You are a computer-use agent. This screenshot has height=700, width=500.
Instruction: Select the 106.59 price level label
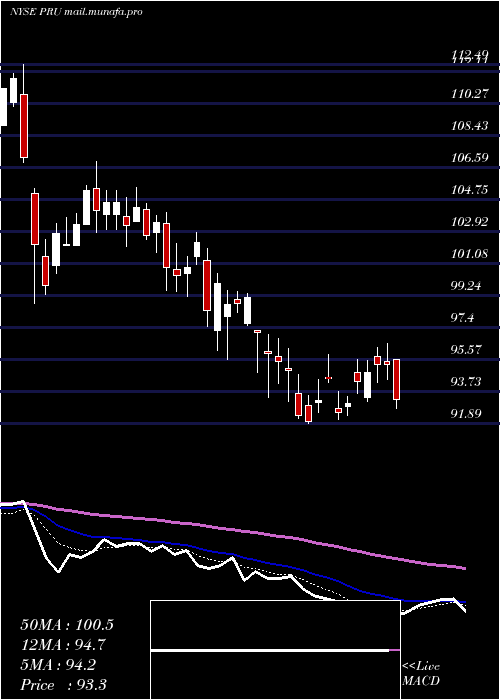[x=469, y=158]
